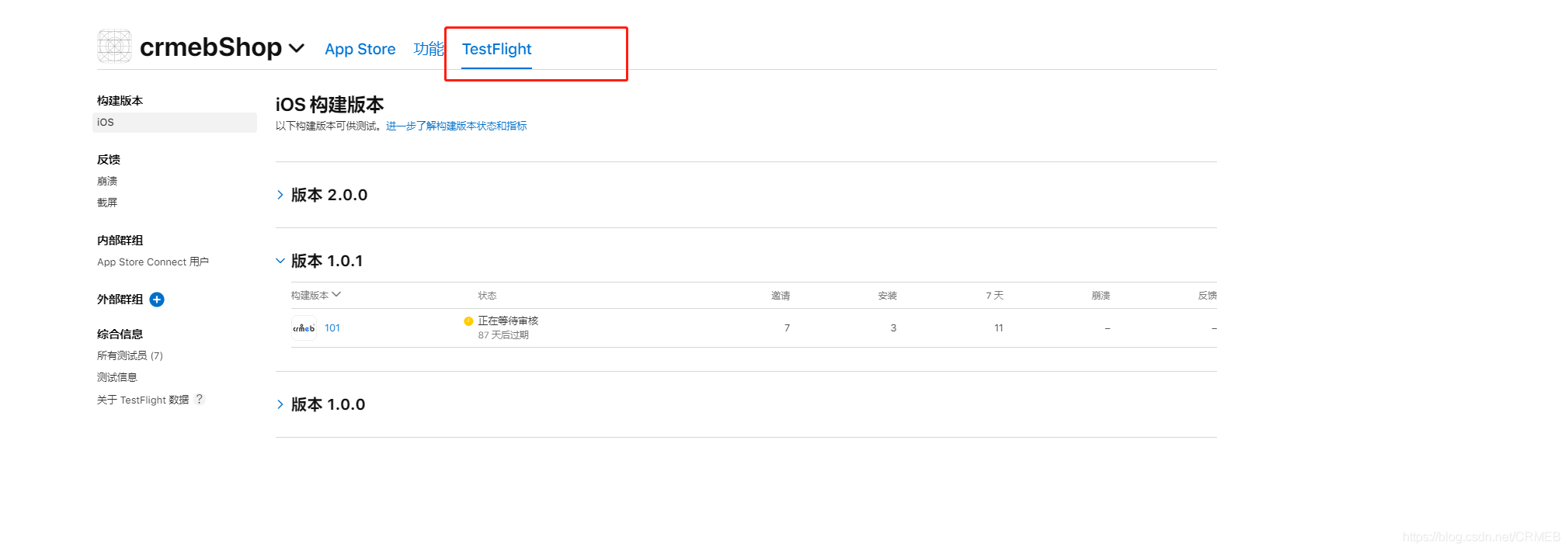Click the 内部群组 sidebar heading
The image size is (1568, 551).
click(120, 241)
